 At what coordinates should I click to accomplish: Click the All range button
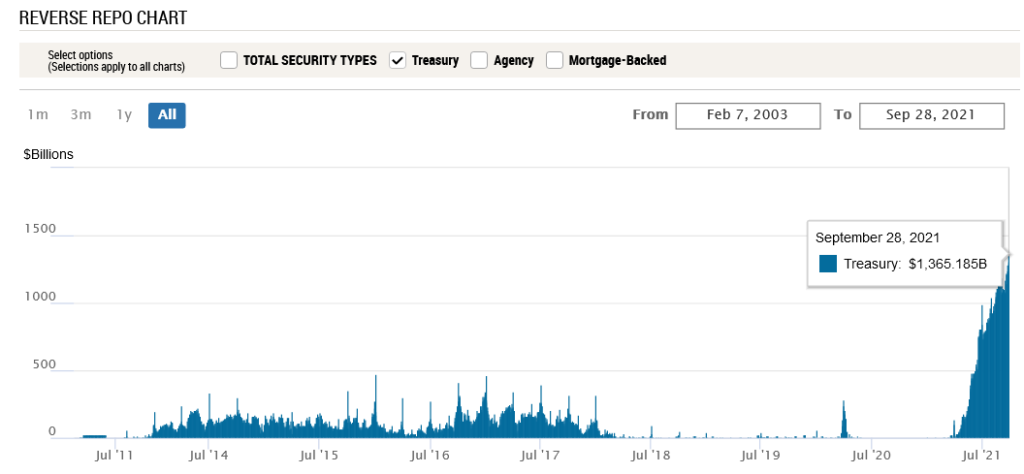coord(167,115)
